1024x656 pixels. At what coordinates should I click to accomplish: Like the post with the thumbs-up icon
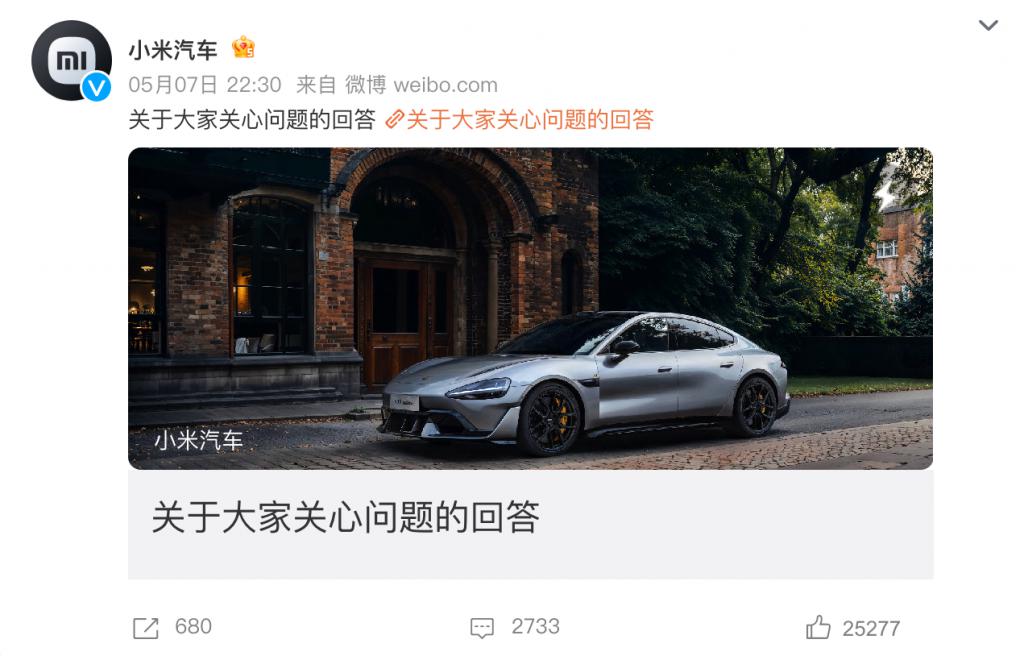click(818, 627)
